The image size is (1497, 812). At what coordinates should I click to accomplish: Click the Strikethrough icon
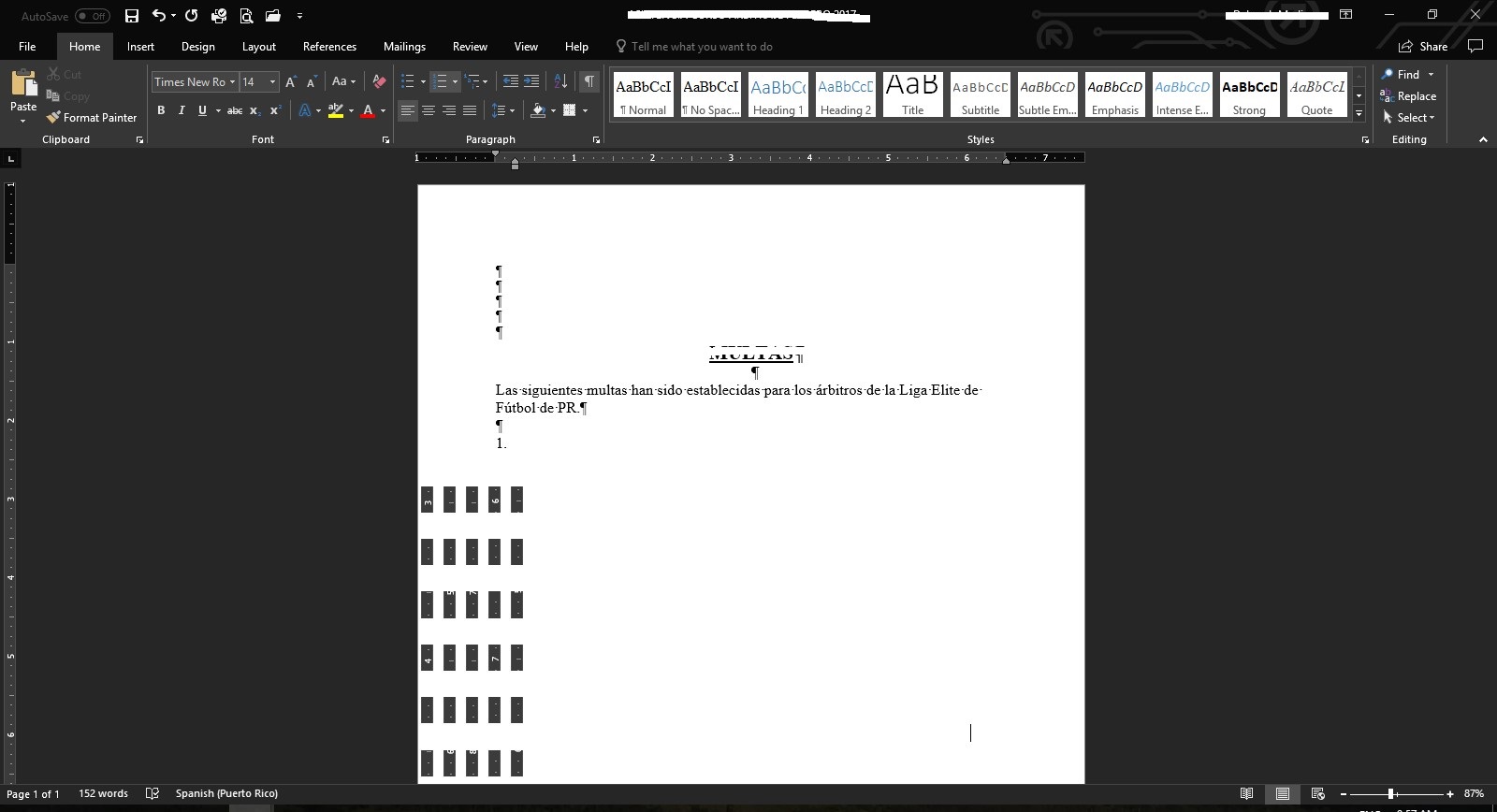[x=235, y=110]
